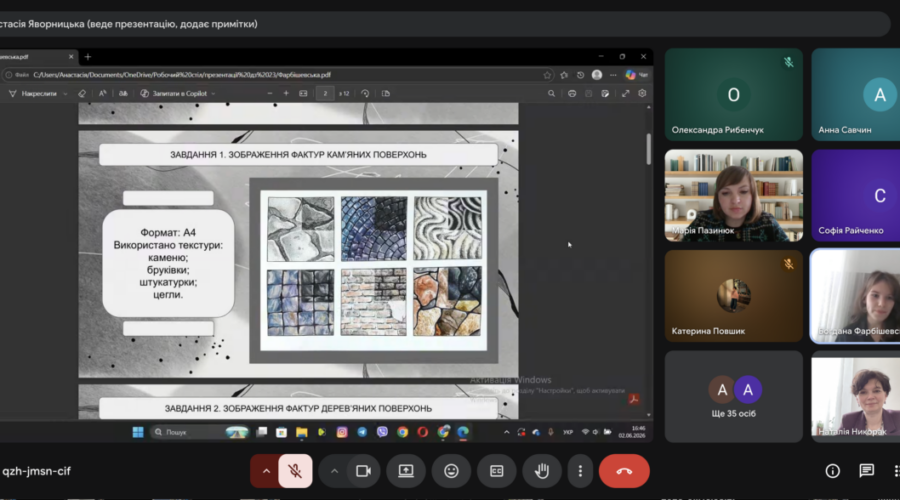Switch the УКР keyboard language indicator
900x500 pixels.
click(568, 432)
